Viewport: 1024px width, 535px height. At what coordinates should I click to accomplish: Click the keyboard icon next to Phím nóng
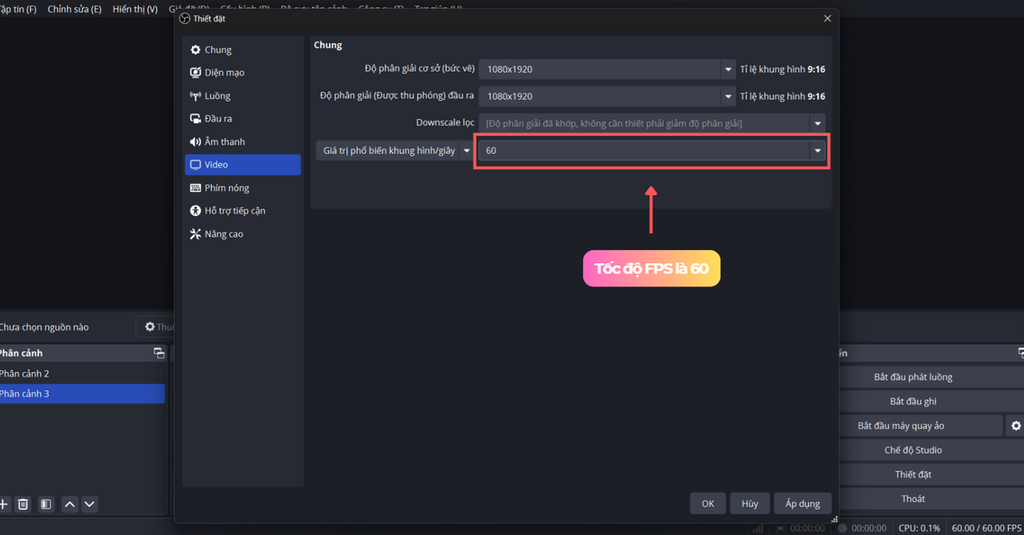tap(195, 188)
